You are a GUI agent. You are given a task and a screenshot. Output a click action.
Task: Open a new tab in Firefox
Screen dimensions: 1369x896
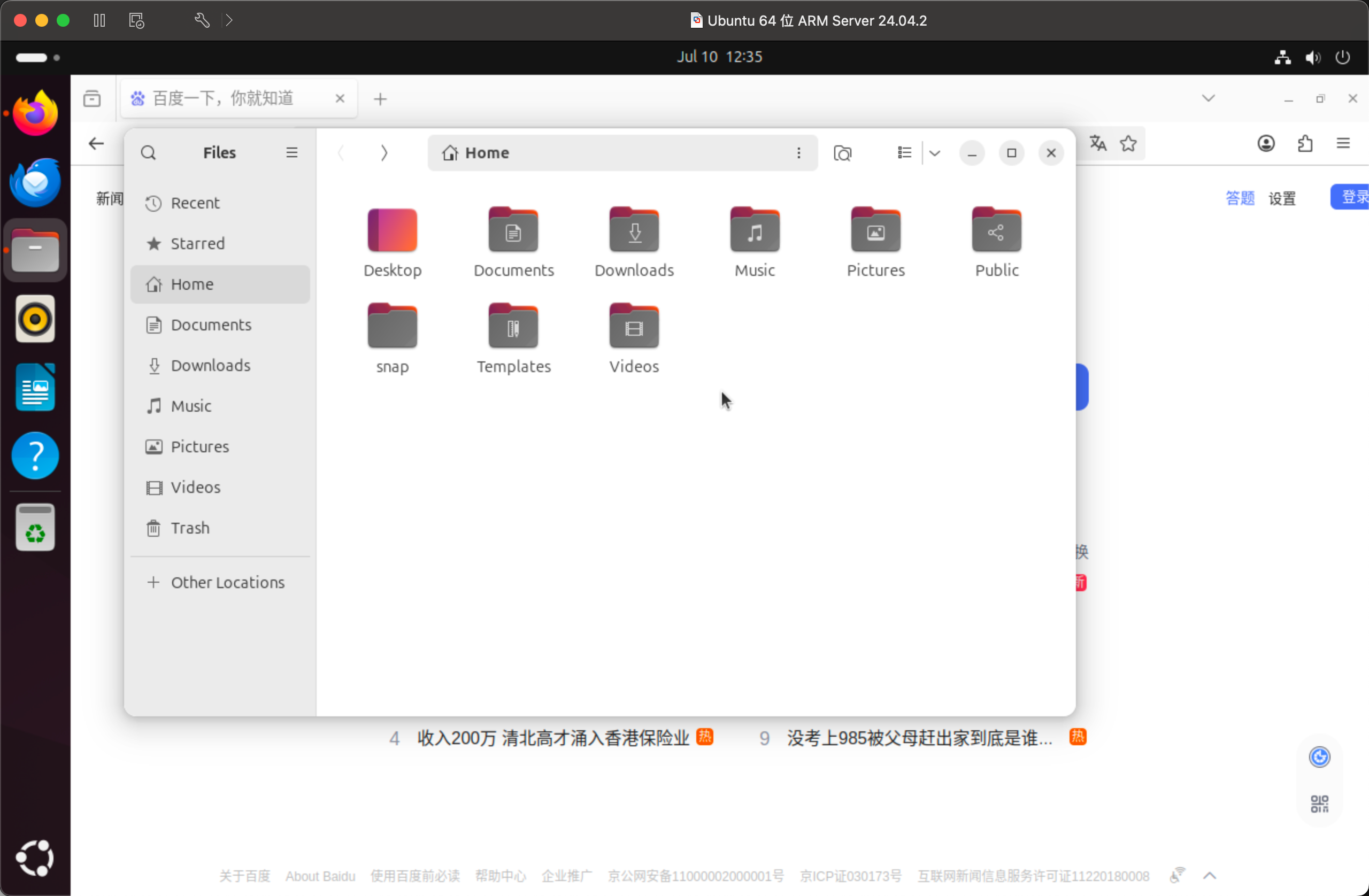380,99
